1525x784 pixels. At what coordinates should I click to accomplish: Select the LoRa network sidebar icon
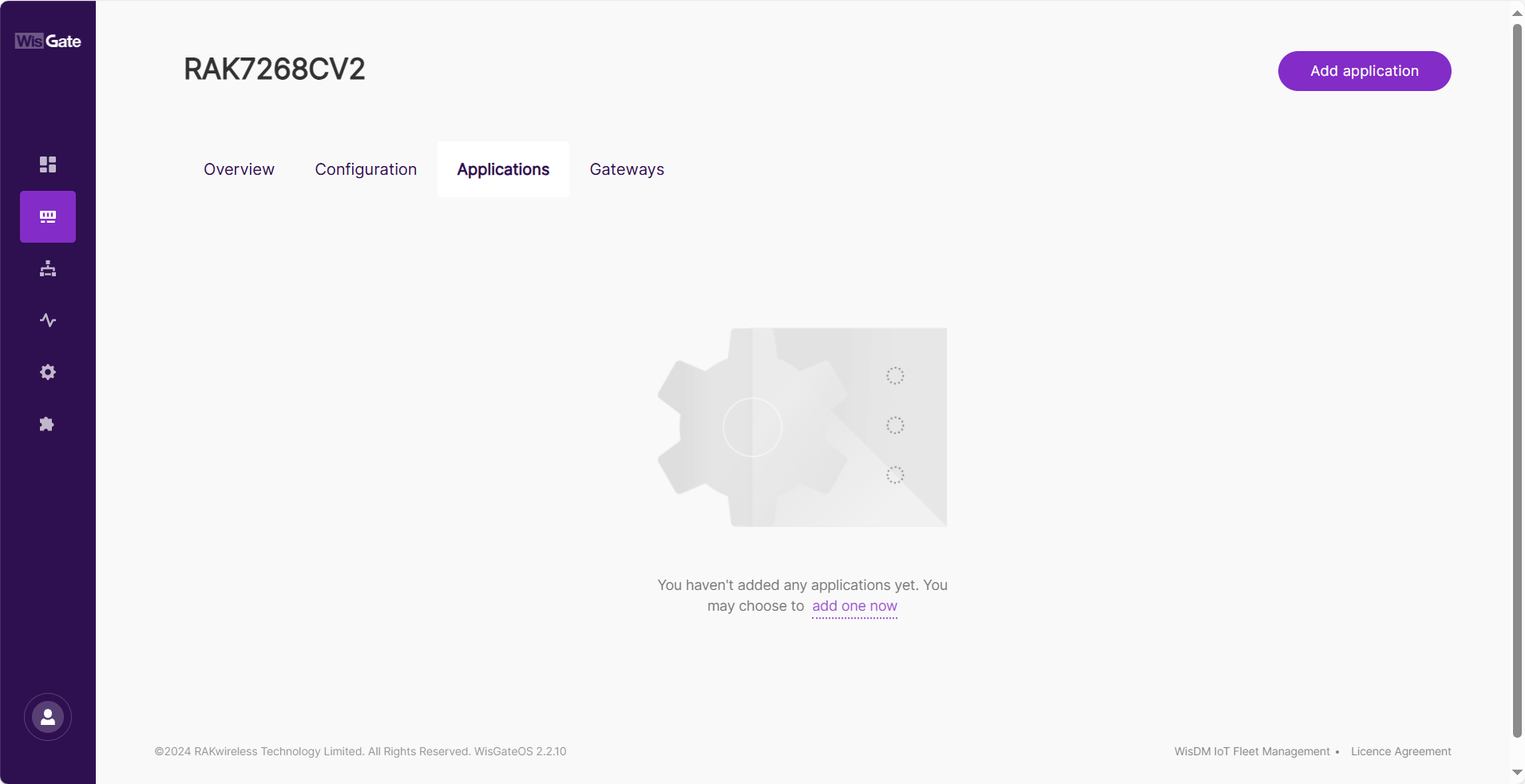[48, 216]
